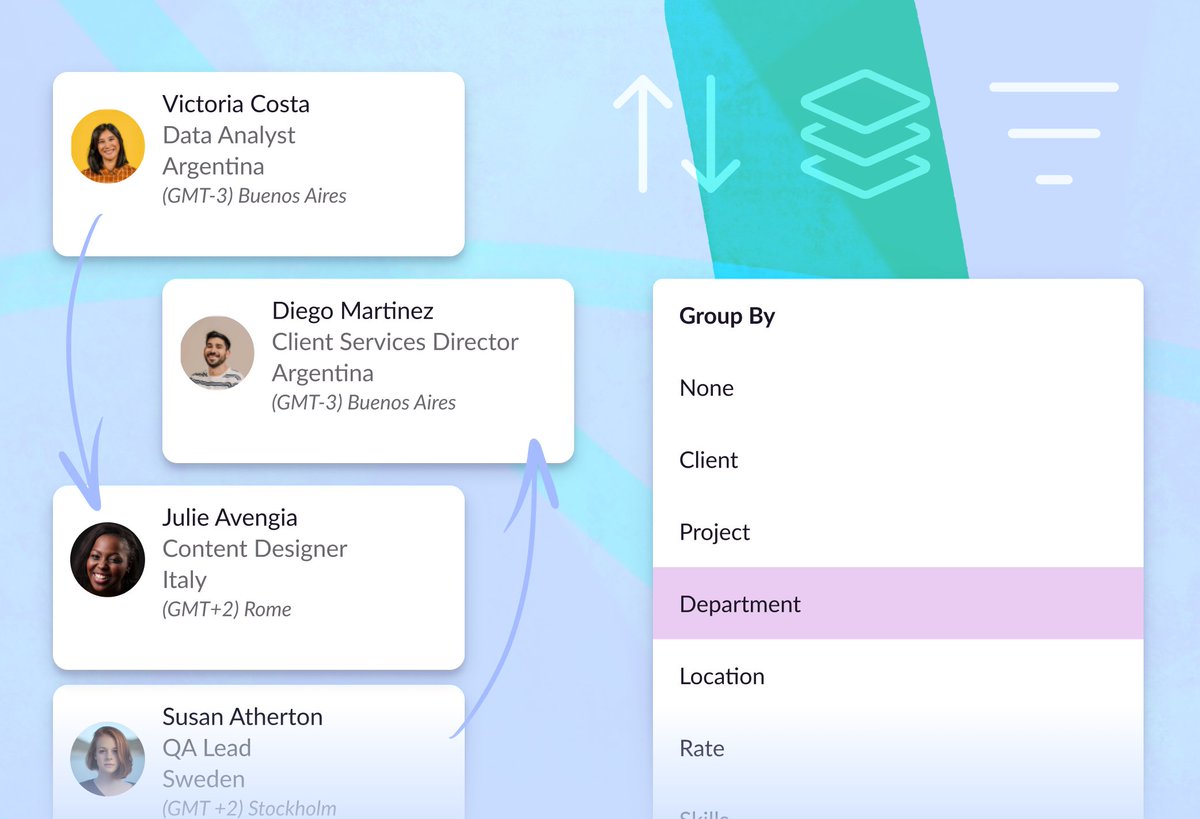Open Julie Avengia's avatar photo

click(x=108, y=560)
